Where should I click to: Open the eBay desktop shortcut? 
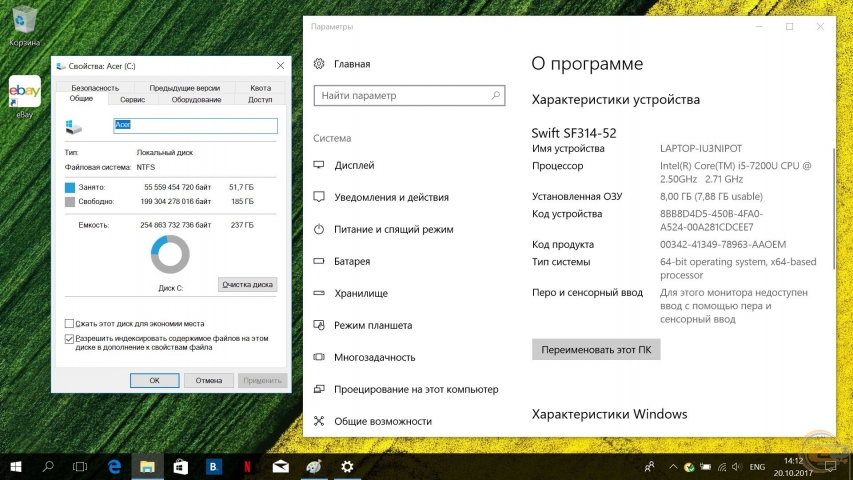[x=24, y=96]
